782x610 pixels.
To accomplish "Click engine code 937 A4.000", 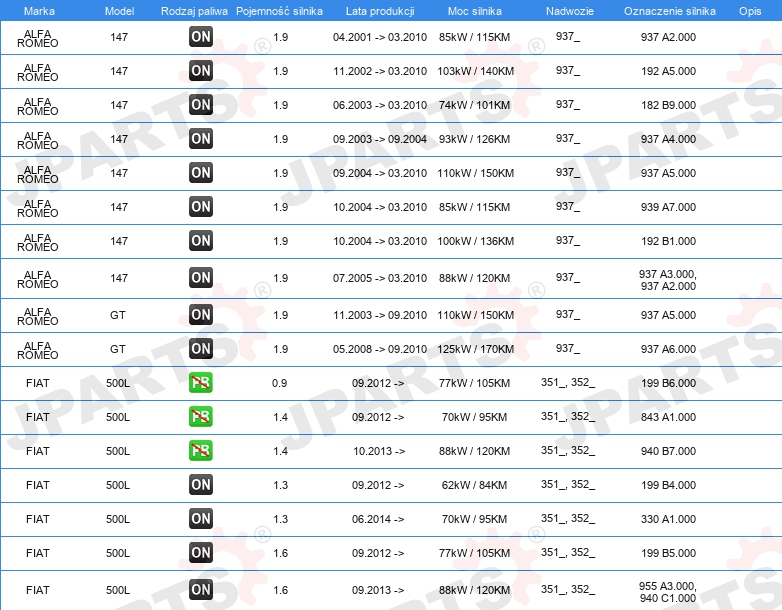I will pyautogui.click(x=668, y=139).
